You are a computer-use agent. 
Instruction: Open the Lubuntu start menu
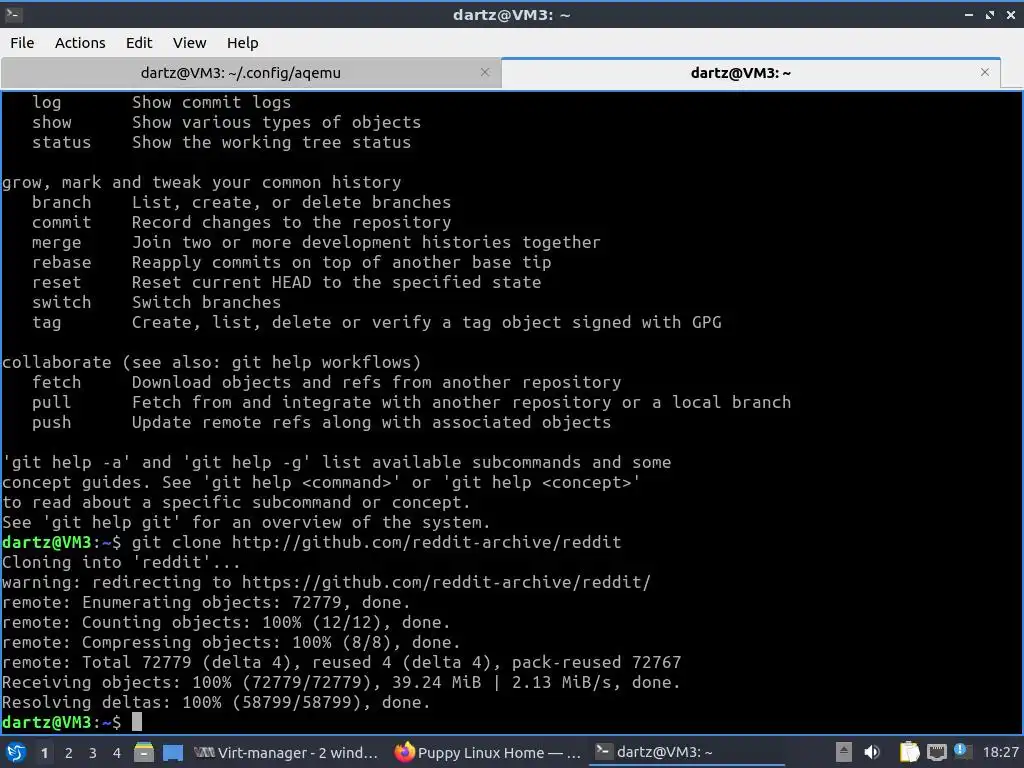pyautogui.click(x=15, y=752)
